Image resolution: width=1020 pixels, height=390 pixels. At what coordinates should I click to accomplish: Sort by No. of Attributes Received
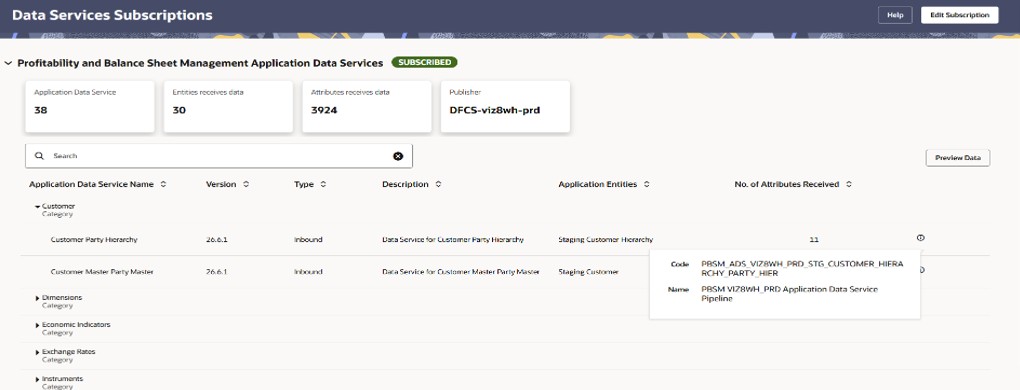click(x=849, y=185)
